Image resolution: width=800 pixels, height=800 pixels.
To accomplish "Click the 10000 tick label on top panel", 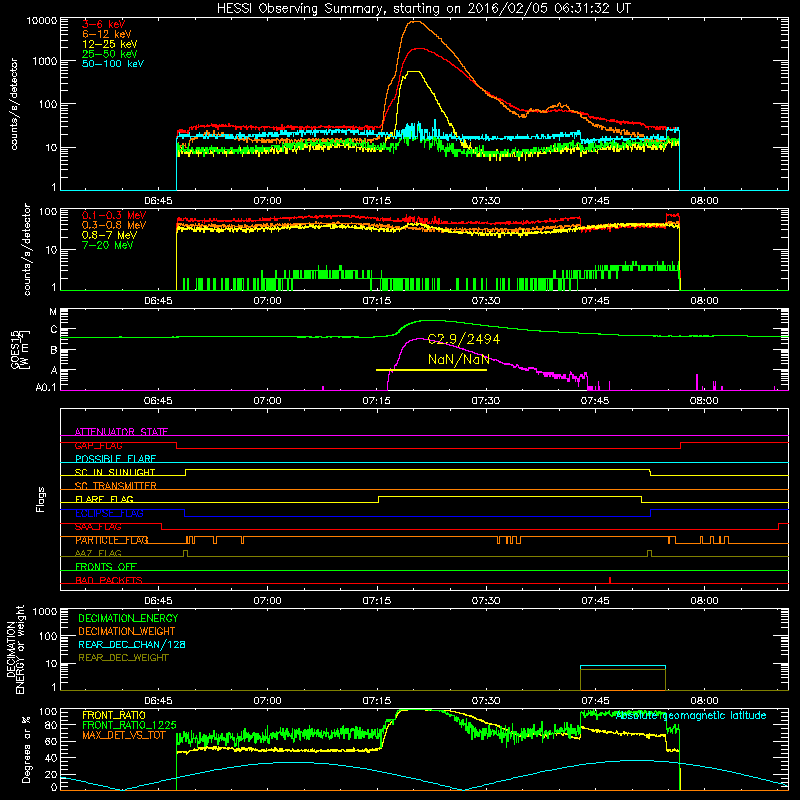I will click(x=42, y=20).
